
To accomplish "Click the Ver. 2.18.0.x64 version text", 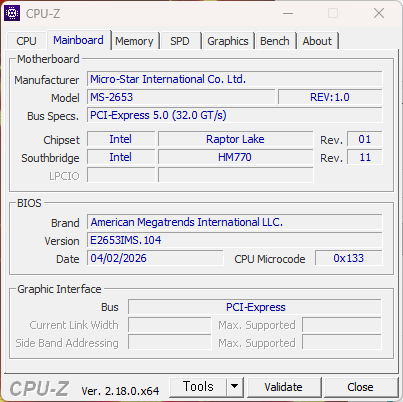I will [x=120, y=391].
